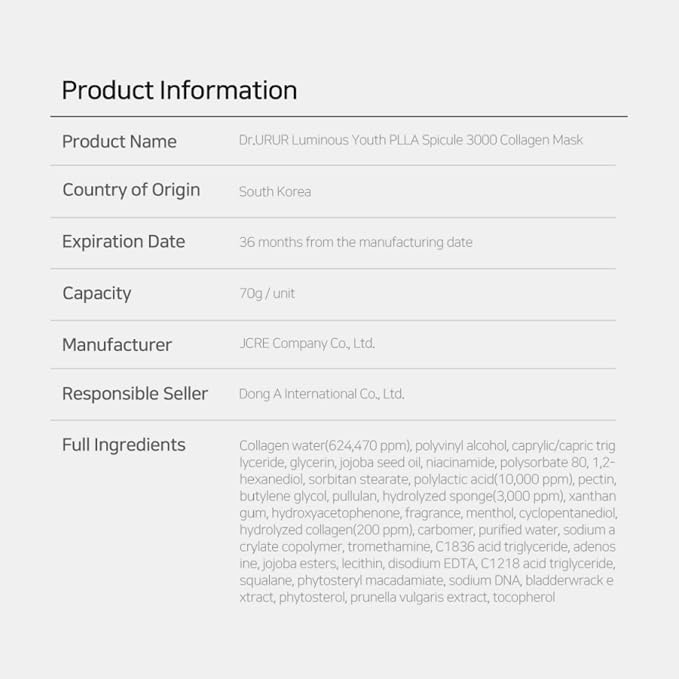
Task: Click the Collagen water(624,470 ppm) ingredient
Action: point(325,446)
